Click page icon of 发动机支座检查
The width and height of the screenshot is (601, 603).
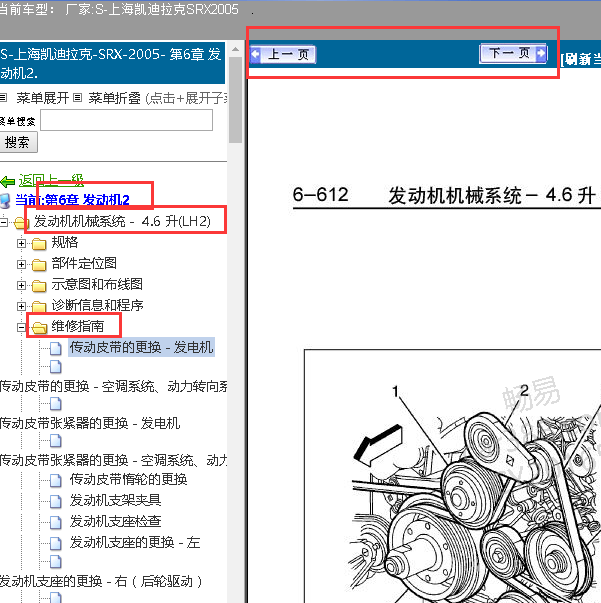coord(56,522)
